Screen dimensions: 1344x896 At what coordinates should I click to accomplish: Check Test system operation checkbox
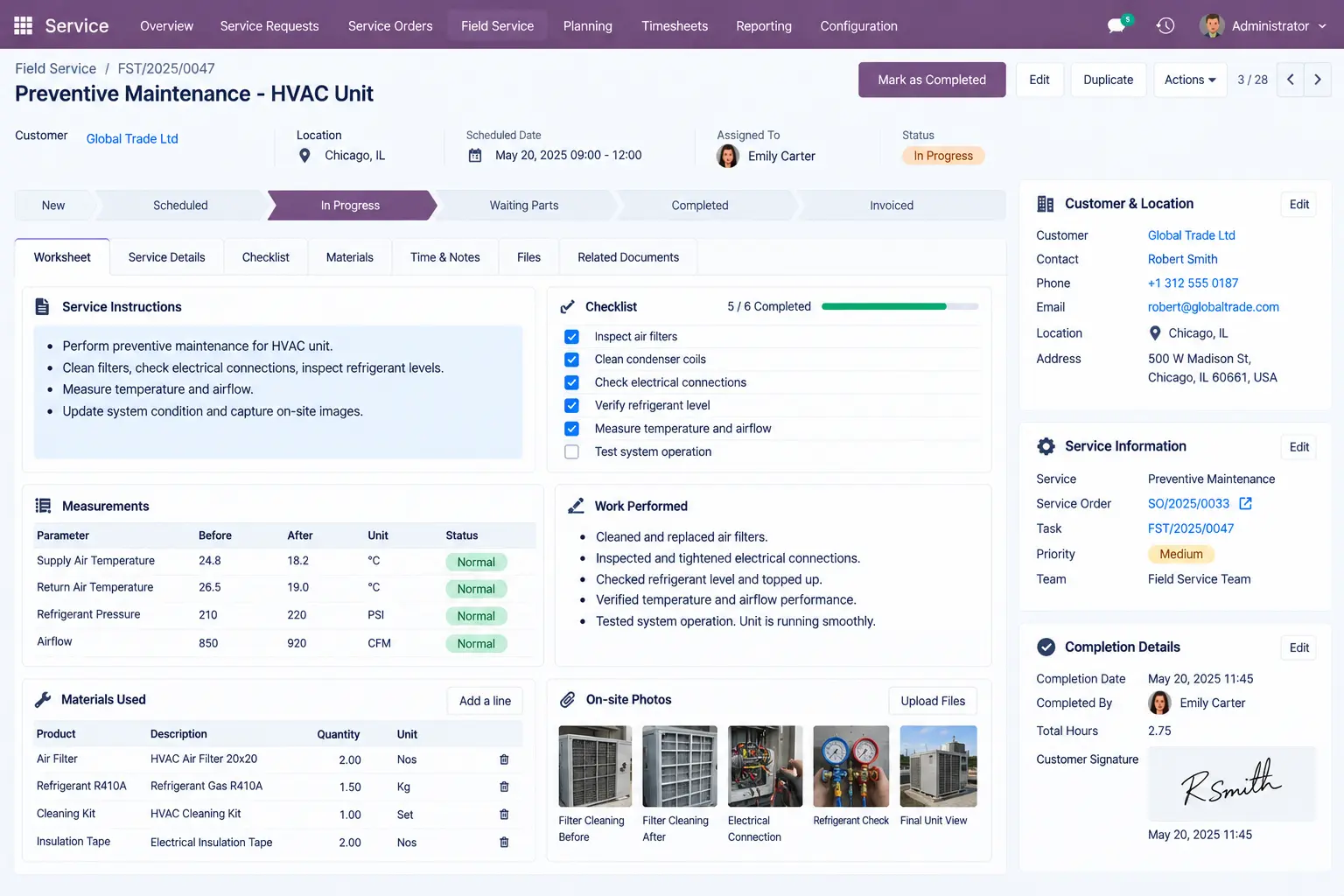(x=571, y=452)
